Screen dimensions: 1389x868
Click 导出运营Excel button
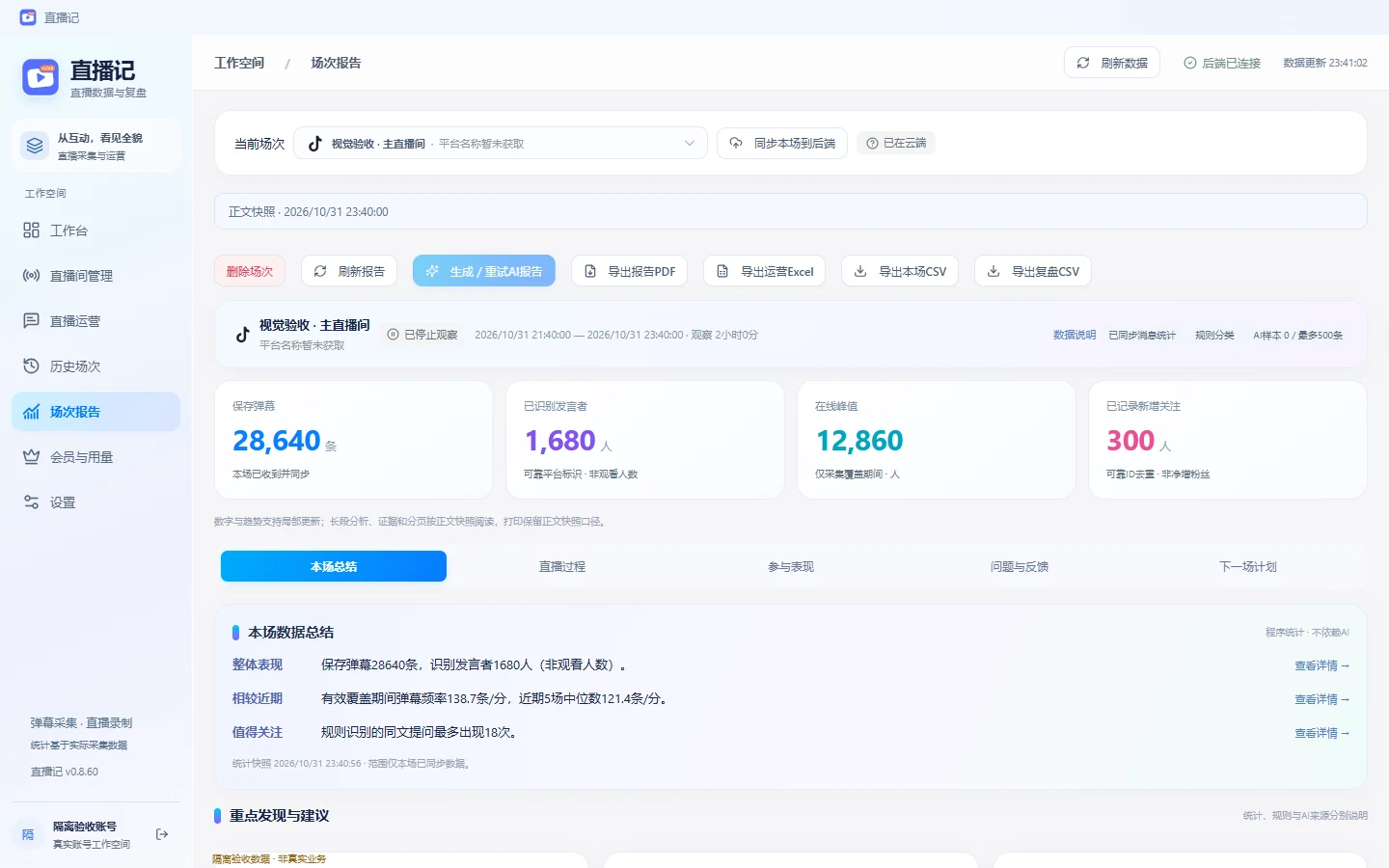point(765,271)
